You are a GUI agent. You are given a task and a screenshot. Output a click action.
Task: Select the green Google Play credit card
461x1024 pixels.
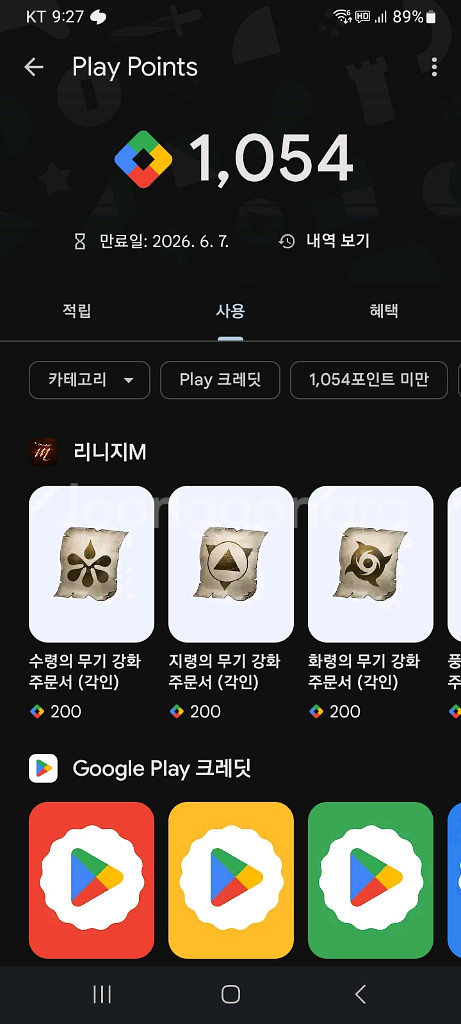click(370, 880)
